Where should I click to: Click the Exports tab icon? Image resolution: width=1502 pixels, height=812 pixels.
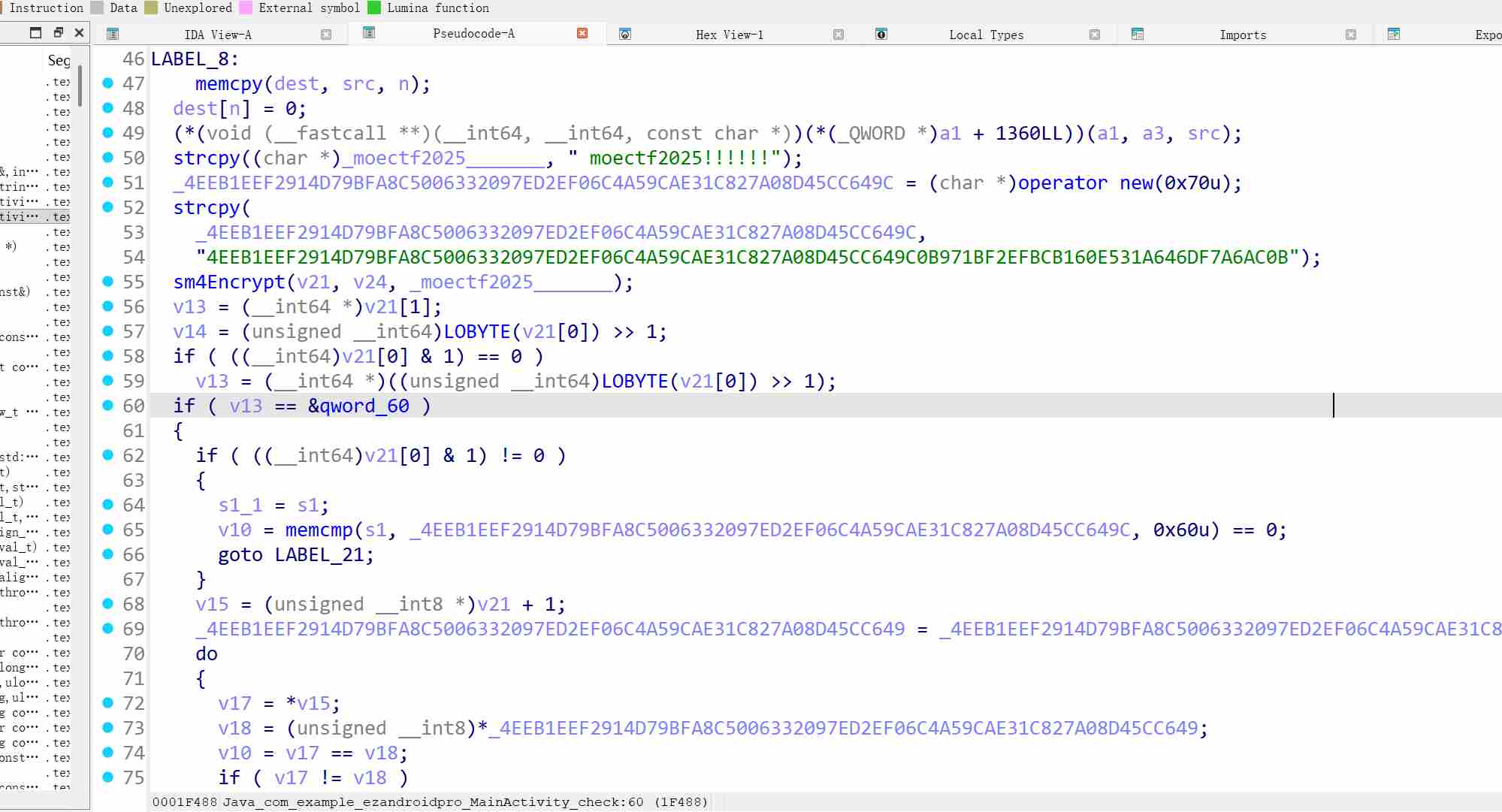click(1394, 34)
